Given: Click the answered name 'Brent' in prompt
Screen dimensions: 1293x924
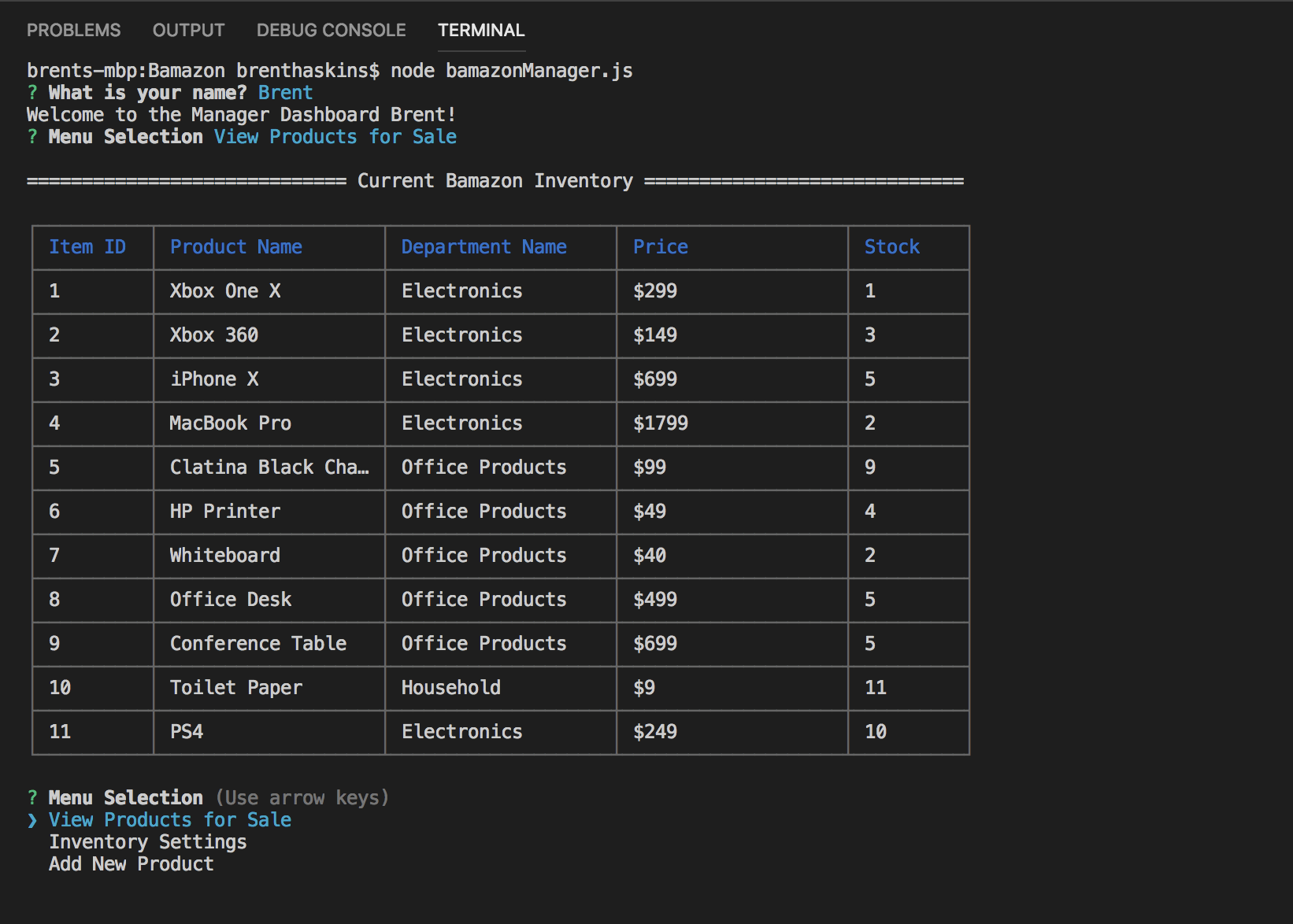Looking at the screenshot, I should pos(286,93).
